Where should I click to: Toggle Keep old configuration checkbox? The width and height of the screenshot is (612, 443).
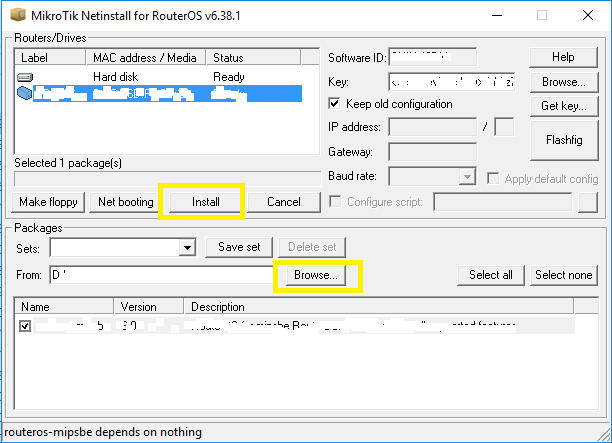click(x=334, y=104)
